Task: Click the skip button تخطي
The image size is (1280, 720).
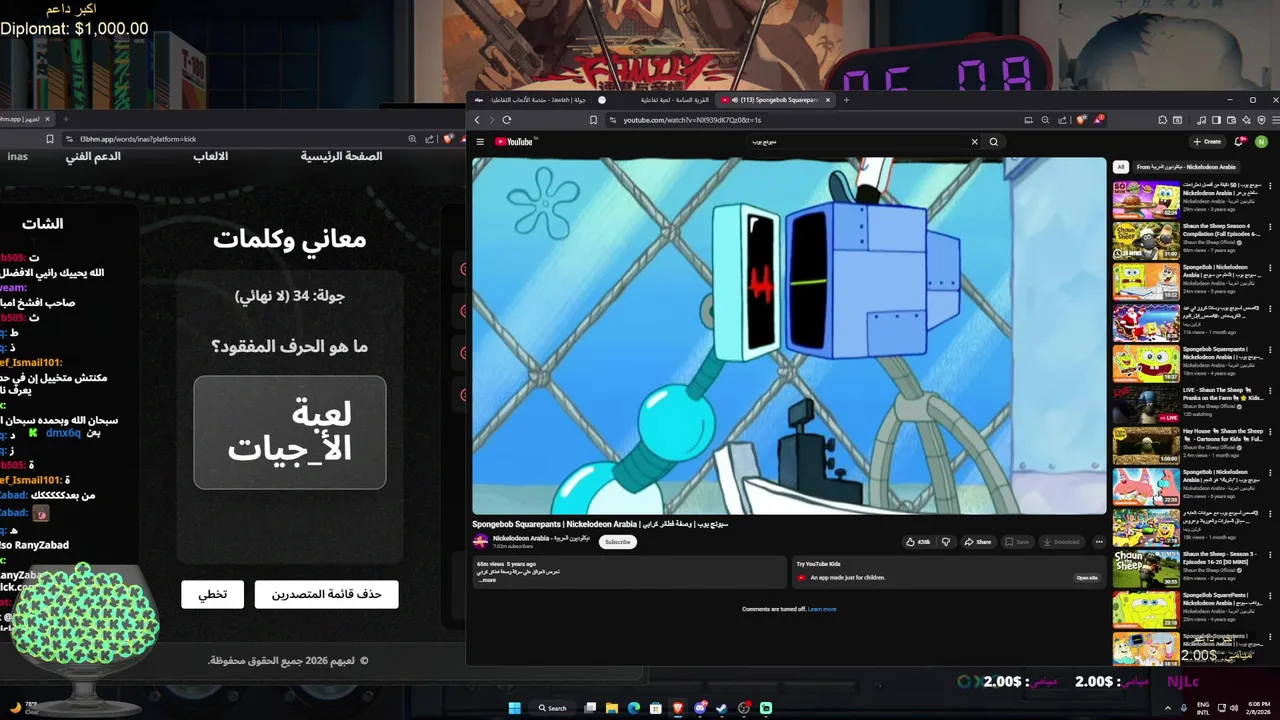Action: 212,594
